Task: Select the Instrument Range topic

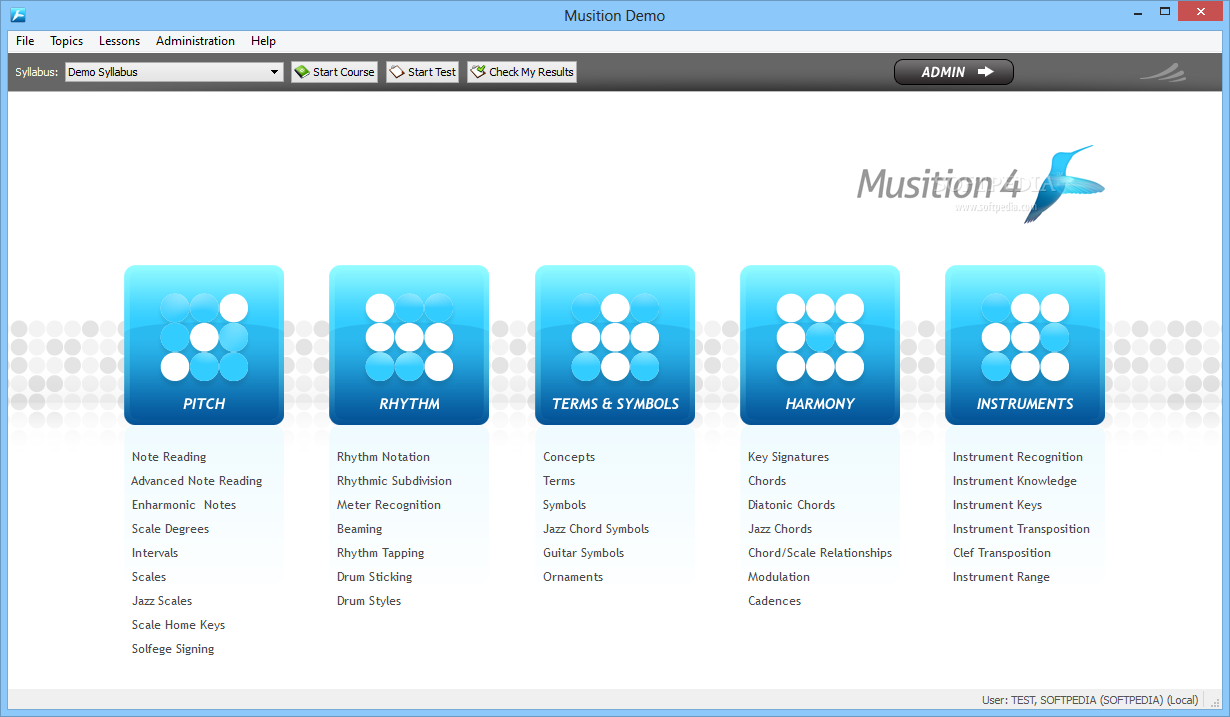Action: click(1001, 577)
